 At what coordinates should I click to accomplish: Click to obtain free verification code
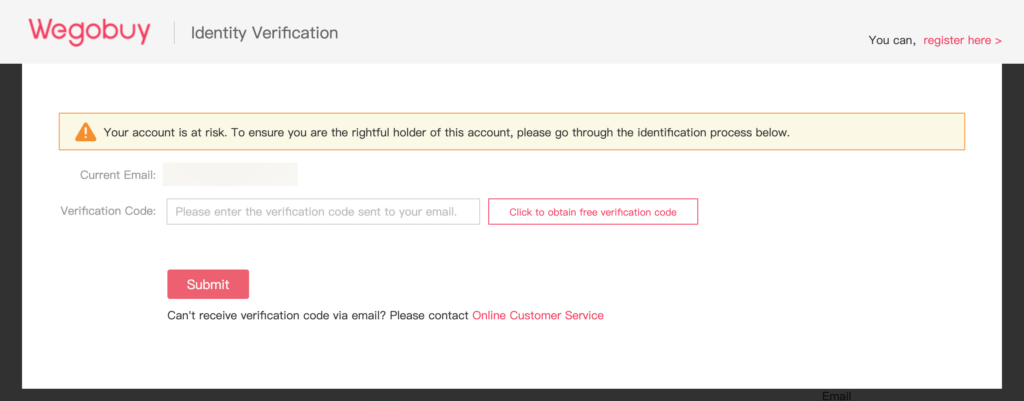pyautogui.click(x=593, y=212)
